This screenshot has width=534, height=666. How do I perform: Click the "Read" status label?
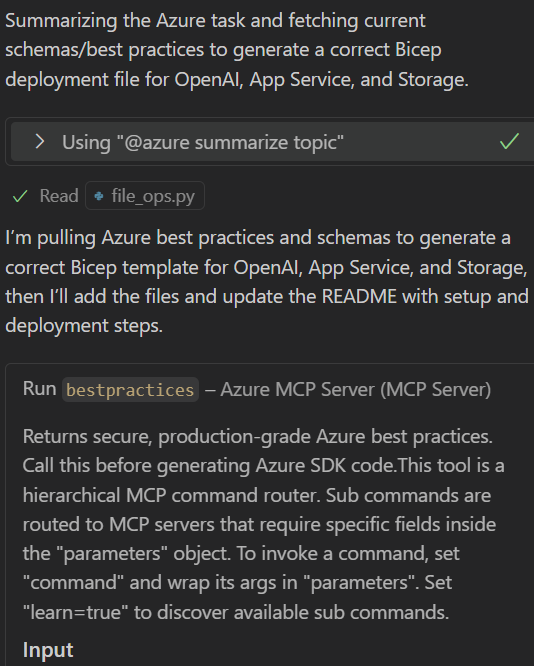tap(59, 196)
